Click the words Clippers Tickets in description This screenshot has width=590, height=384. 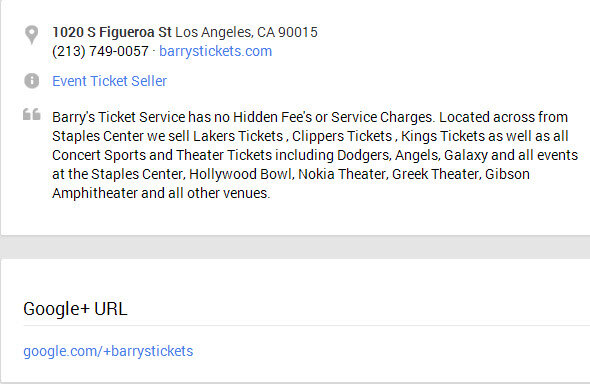(x=342, y=136)
